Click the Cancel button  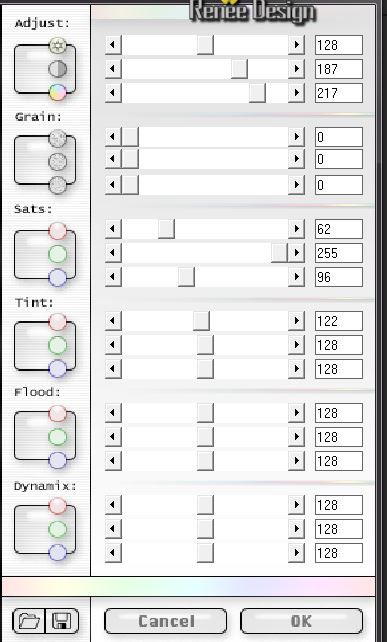tap(166, 621)
